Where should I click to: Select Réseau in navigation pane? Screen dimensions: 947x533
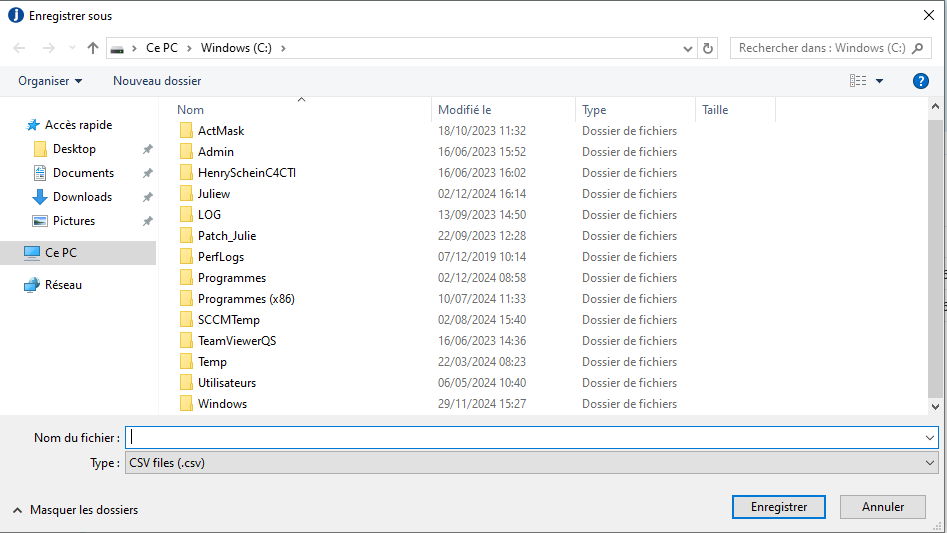(x=53, y=285)
